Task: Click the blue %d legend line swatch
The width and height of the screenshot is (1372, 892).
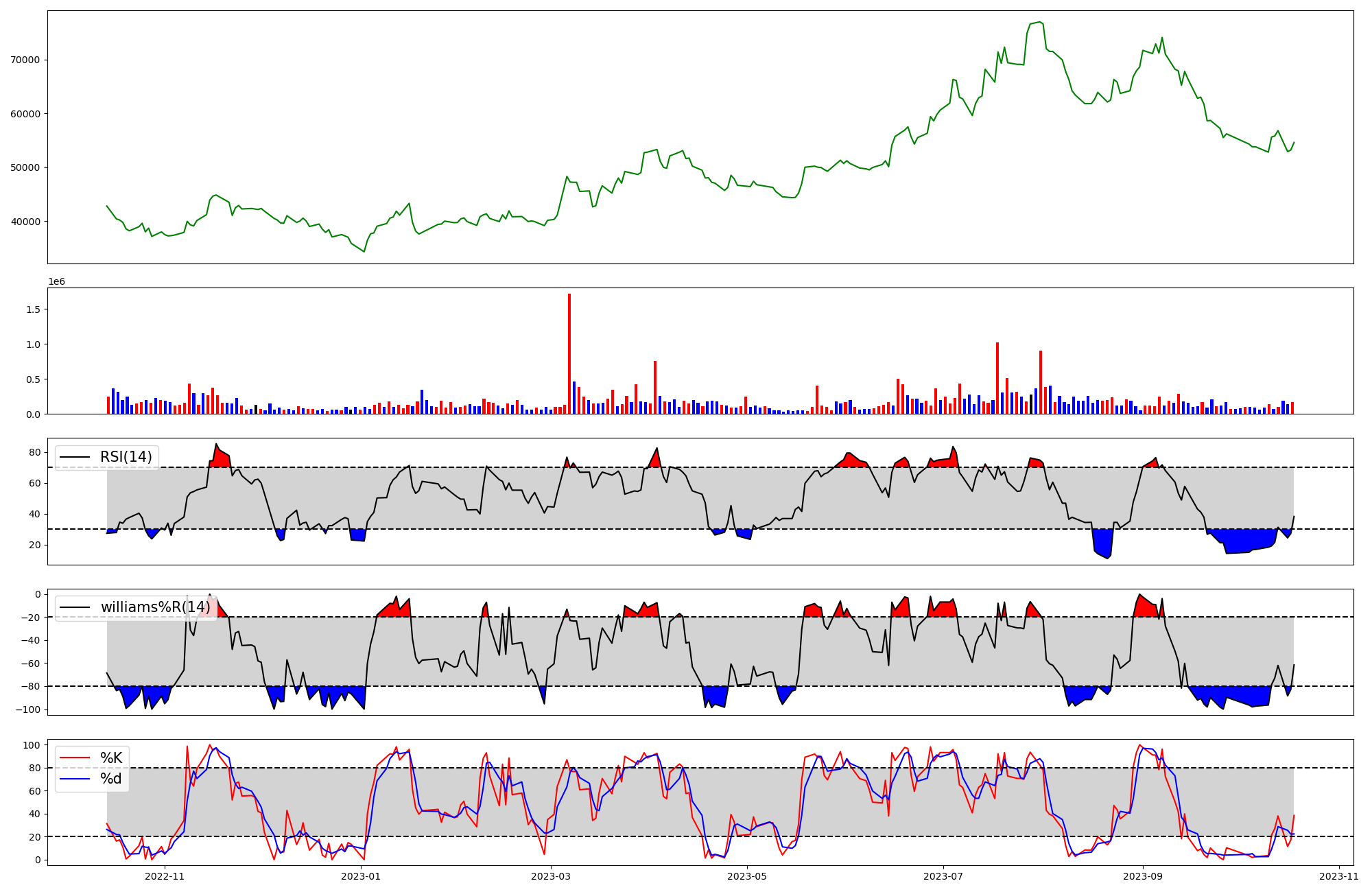Action: [x=74, y=779]
